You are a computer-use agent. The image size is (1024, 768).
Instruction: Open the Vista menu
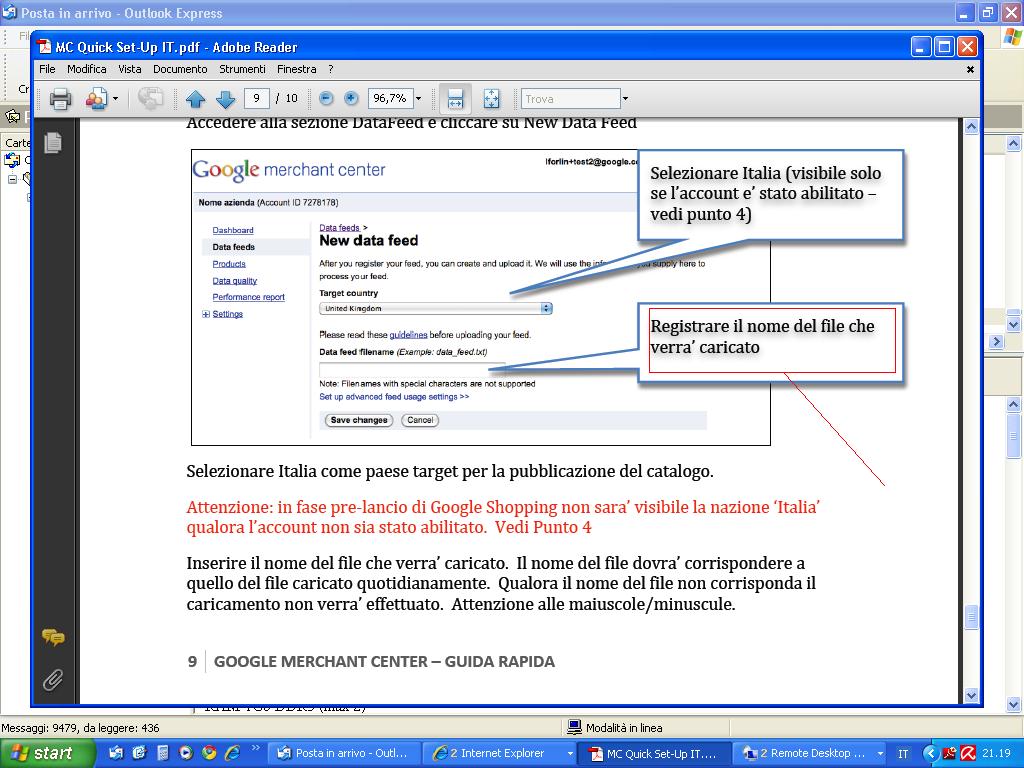(129, 69)
